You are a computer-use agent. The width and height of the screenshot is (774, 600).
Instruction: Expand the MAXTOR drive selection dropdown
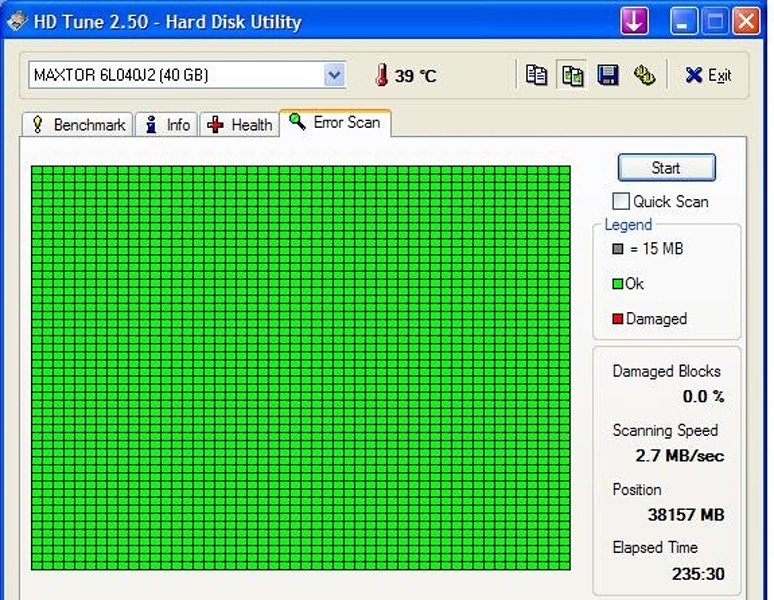coord(334,75)
